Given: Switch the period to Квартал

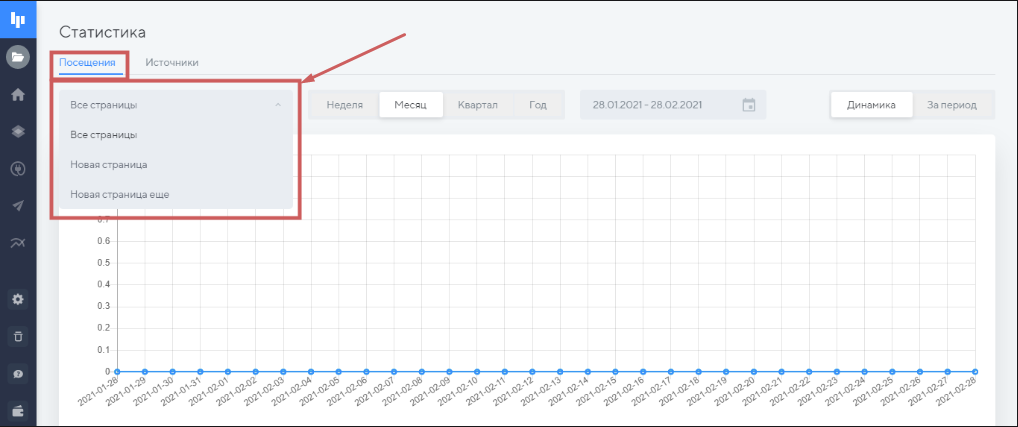Looking at the screenshot, I should tap(477, 105).
